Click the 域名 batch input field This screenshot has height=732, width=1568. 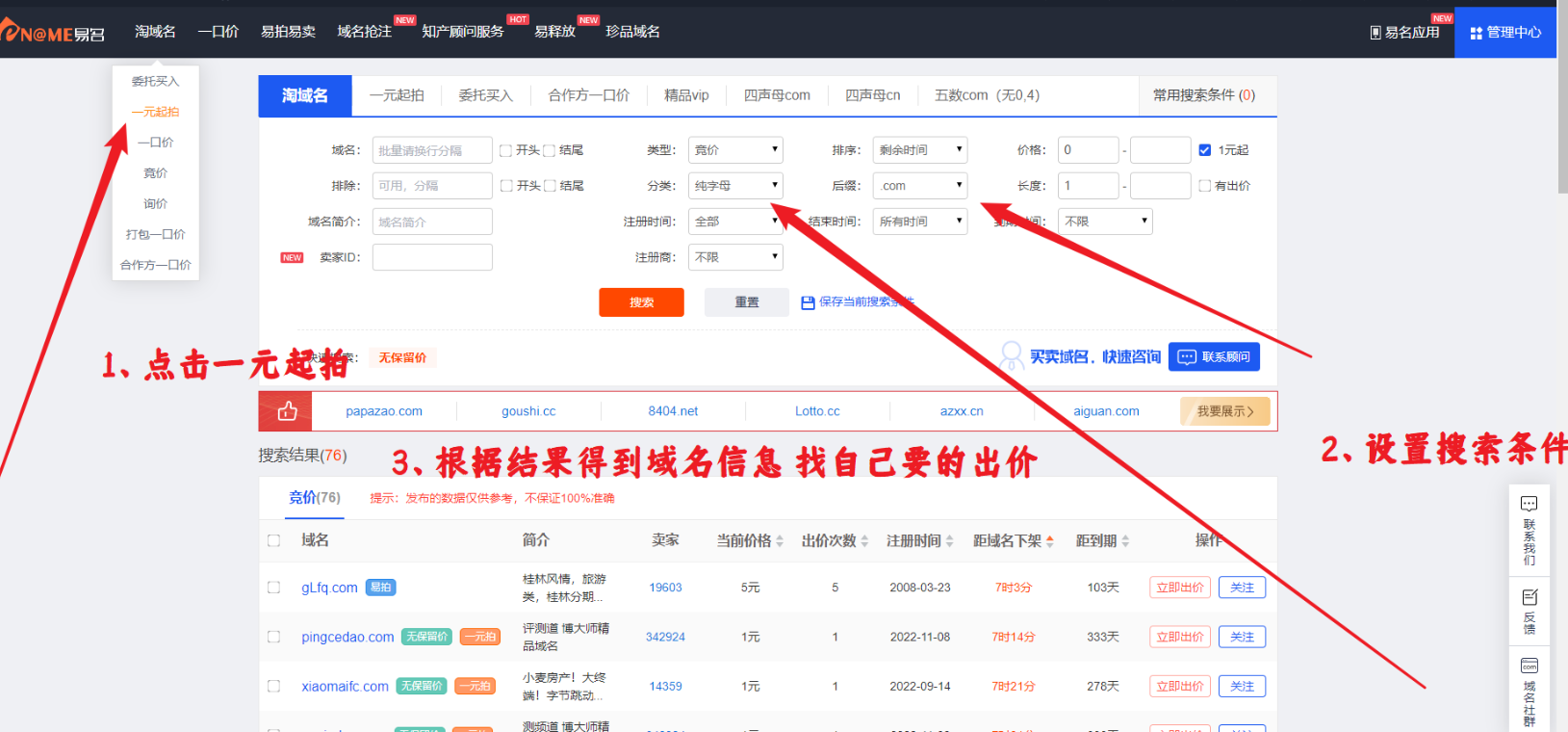[432, 150]
